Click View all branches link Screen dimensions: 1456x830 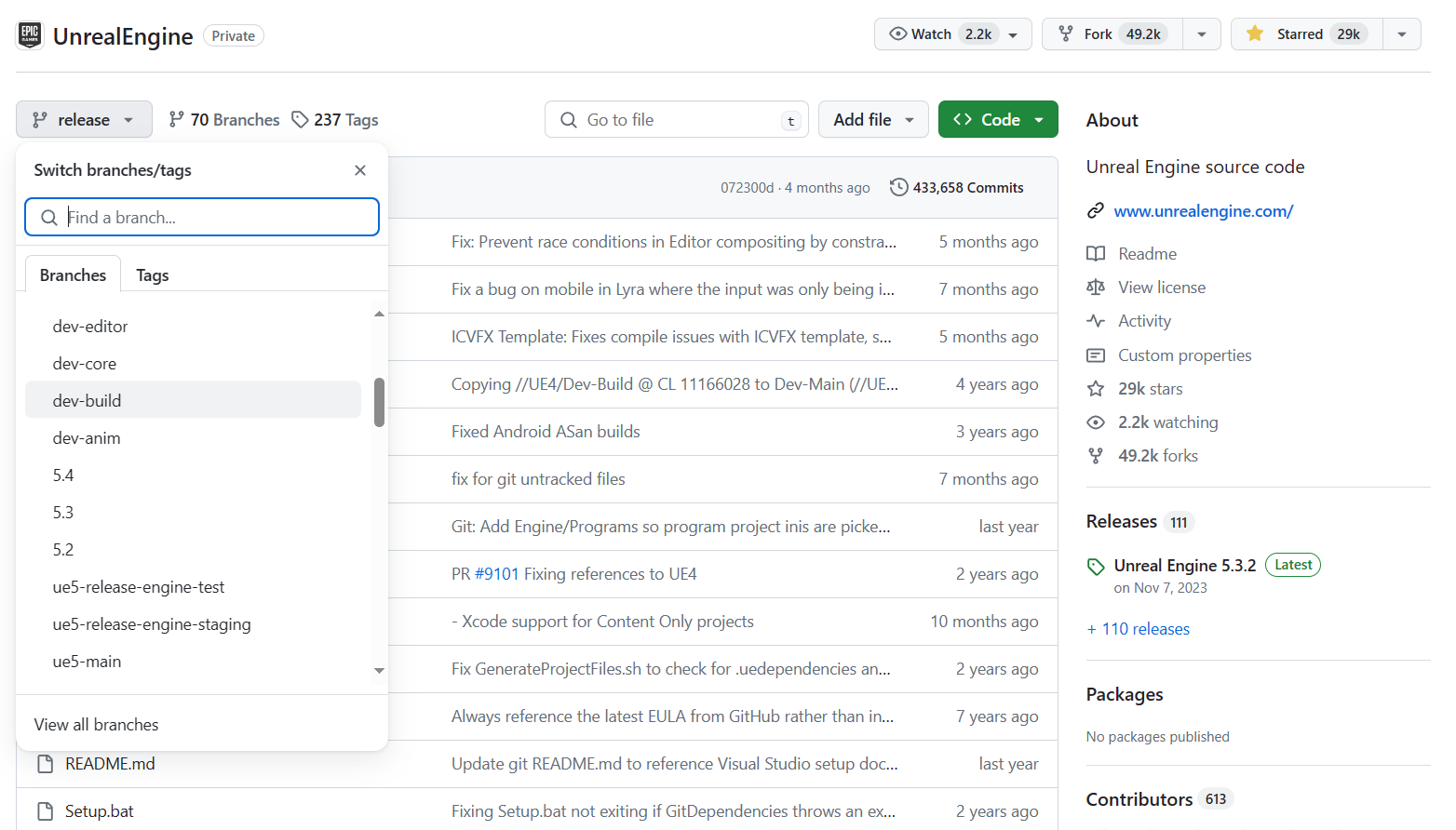(96, 725)
